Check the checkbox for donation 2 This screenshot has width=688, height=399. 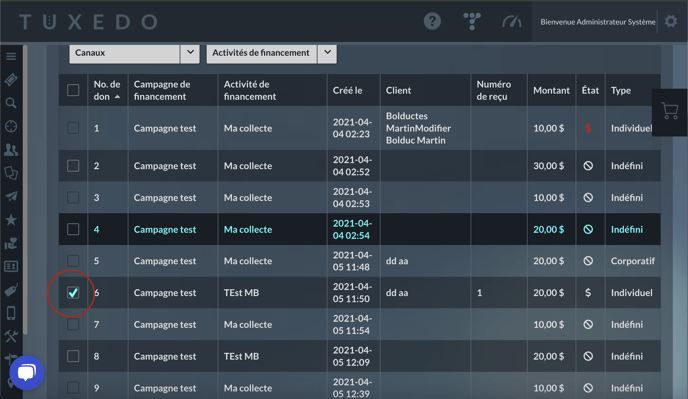pyautogui.click(x=73, y=165)
